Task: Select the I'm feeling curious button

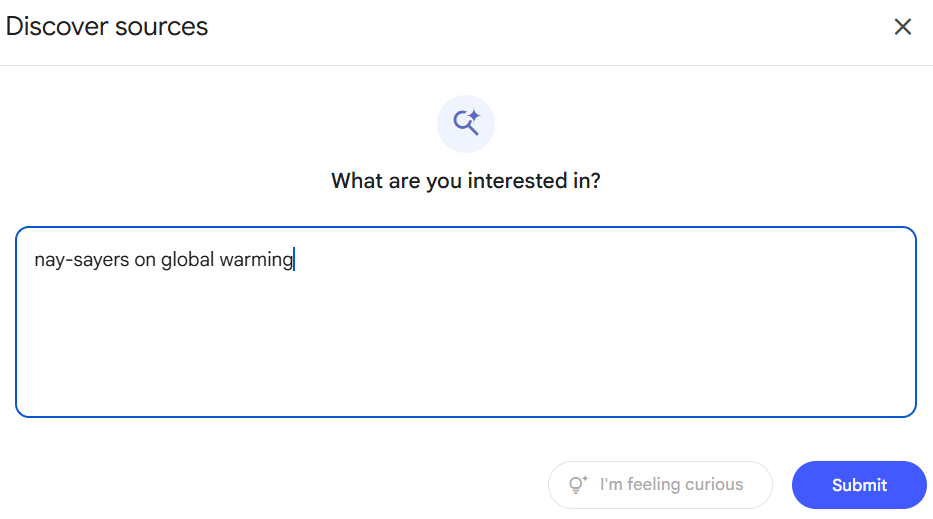Action: [660, 484]
